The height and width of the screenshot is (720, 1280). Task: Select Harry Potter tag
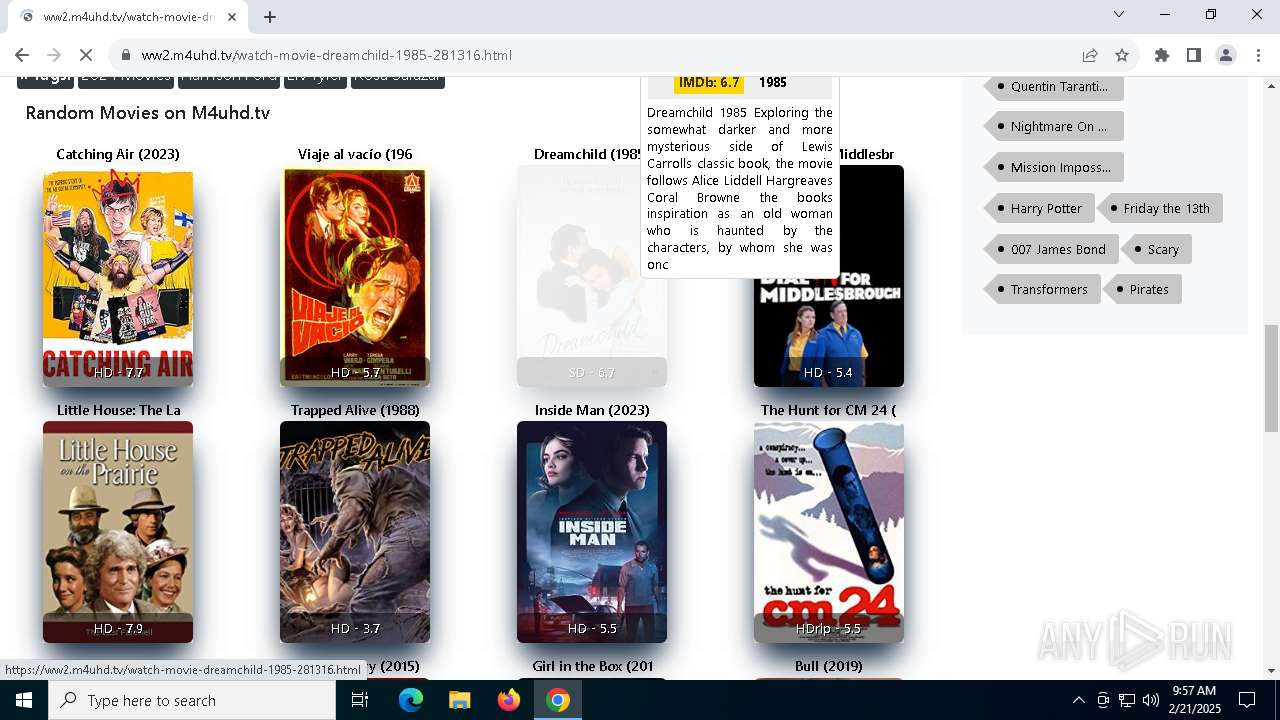pos(1040,208)
